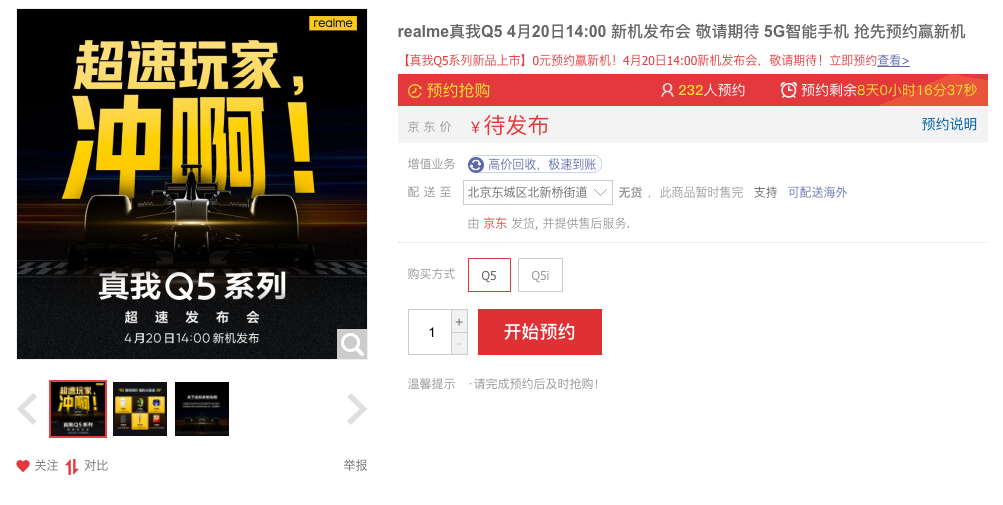
Task: Open the 北京东城区北新桥街道 delivery dropdown
Action: click(537, 192)
